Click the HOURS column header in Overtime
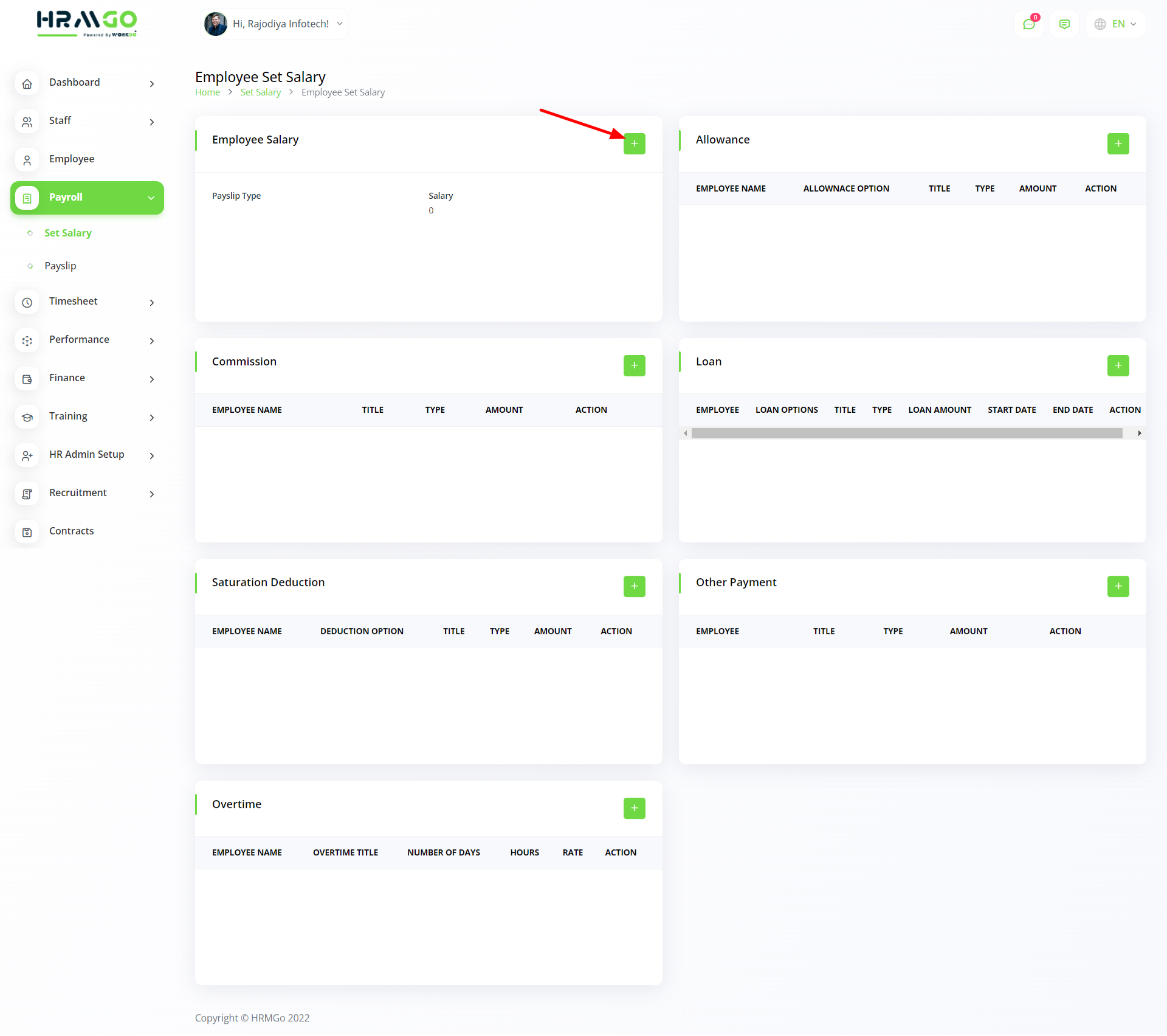Viewport: 1167px width, 1036px height. [x=525, y=852]
